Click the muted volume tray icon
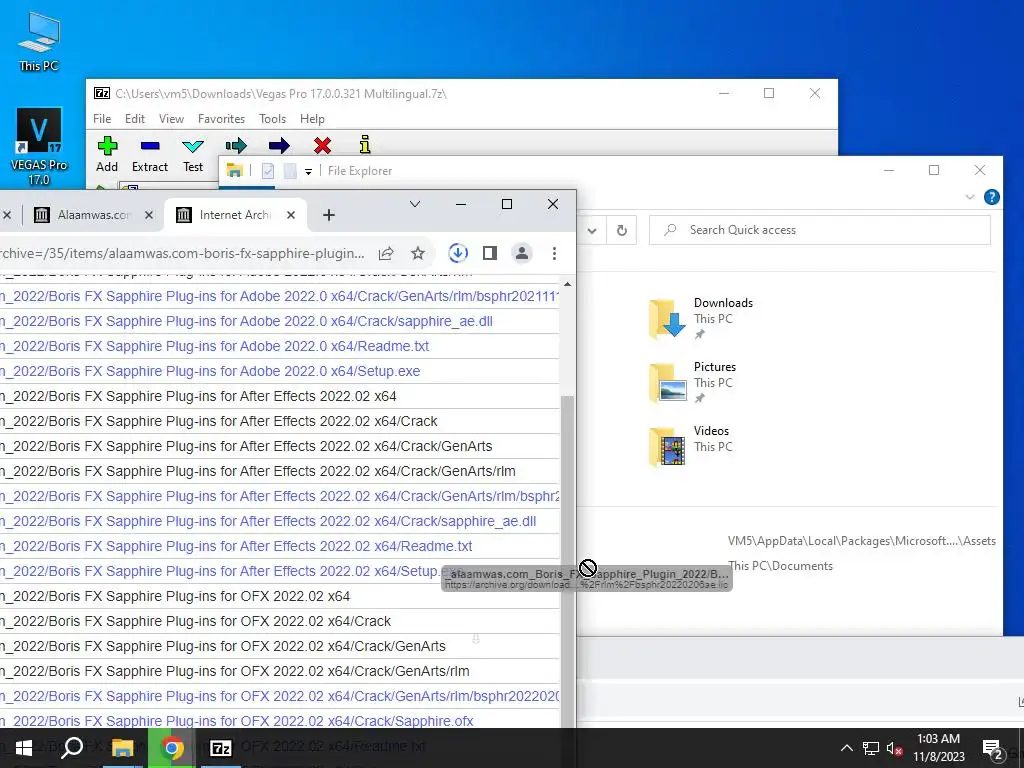1024x768 pixels. (x=894, y=748)
